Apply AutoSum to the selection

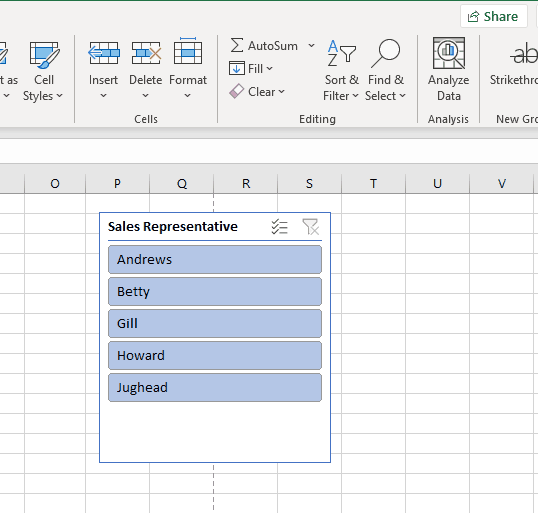click(x=264, y=46)
